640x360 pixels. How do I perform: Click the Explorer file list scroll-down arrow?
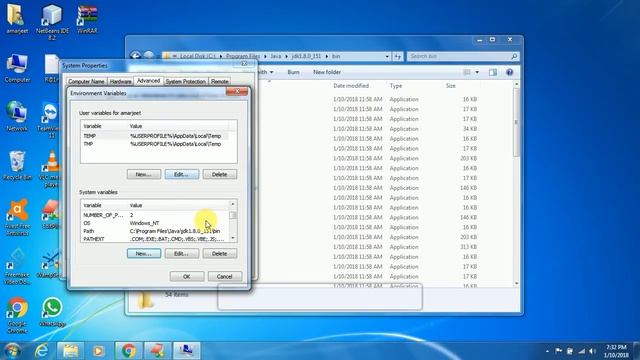[517, 283]
